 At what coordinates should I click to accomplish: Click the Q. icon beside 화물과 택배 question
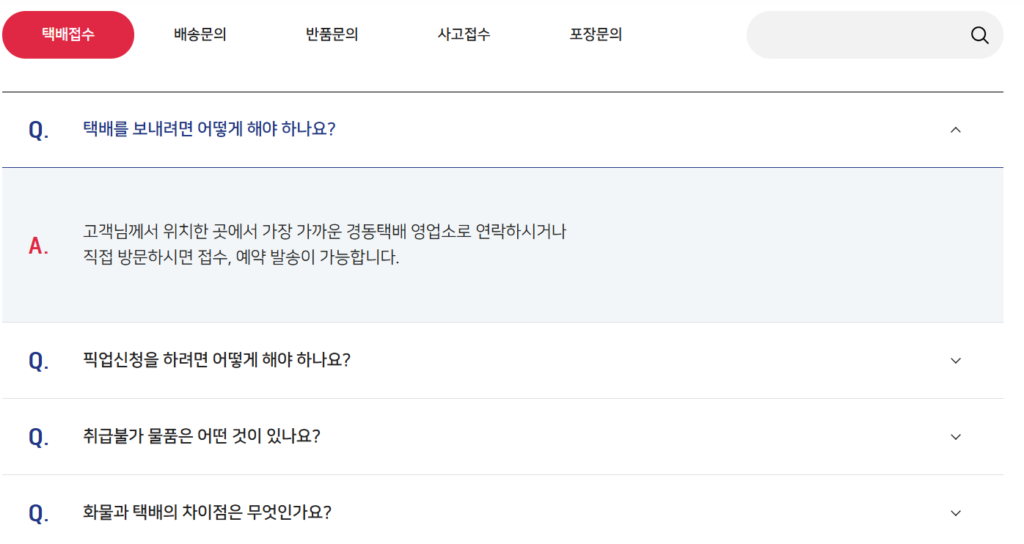pos(39,513)
